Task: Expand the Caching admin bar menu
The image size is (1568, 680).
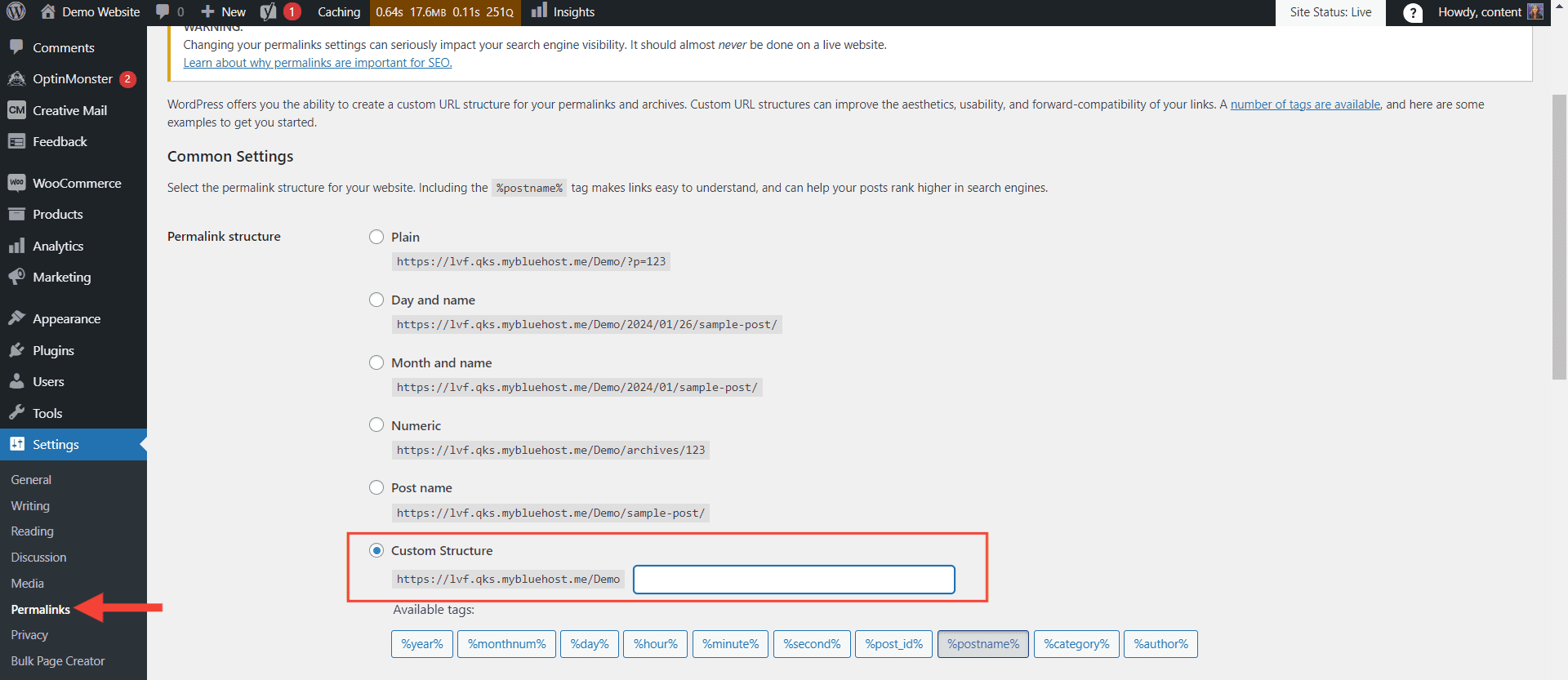Action: [x=338, y=11]
